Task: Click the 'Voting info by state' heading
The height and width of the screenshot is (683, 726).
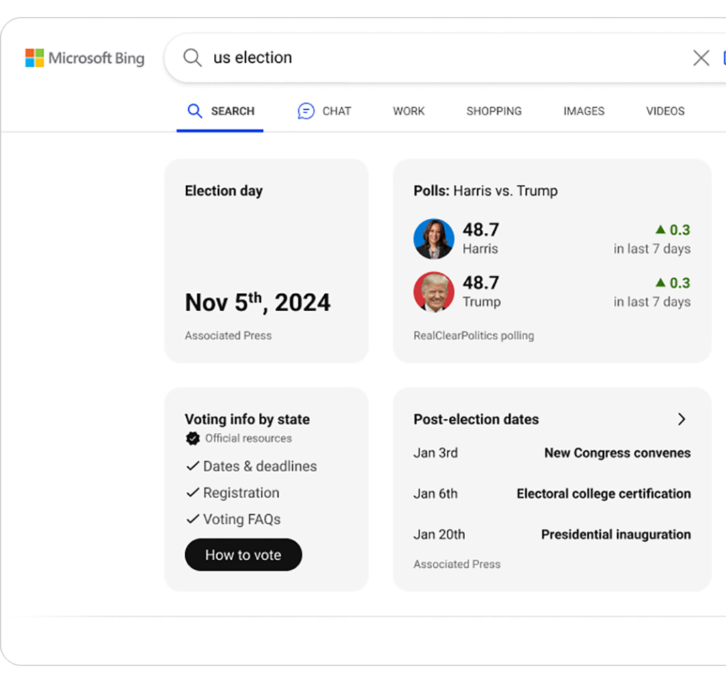Action: click(x=247, y=419)
